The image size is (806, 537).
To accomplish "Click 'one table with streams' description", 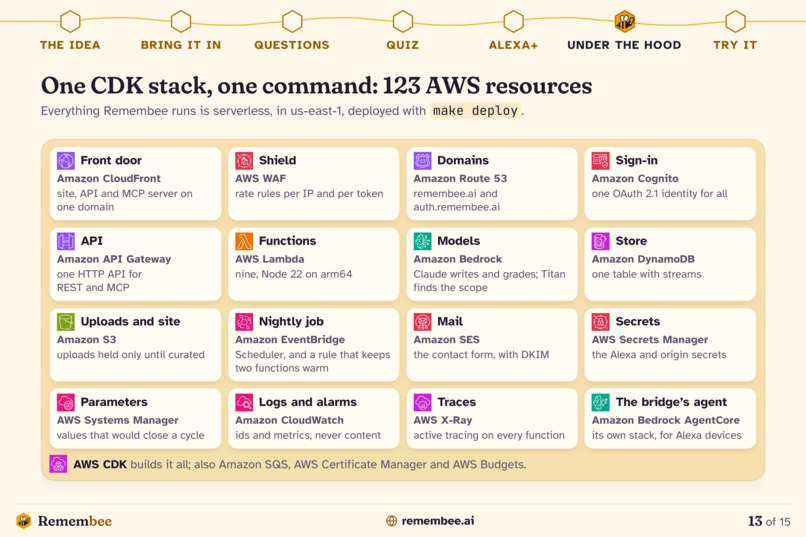I will tap(646, 274).
